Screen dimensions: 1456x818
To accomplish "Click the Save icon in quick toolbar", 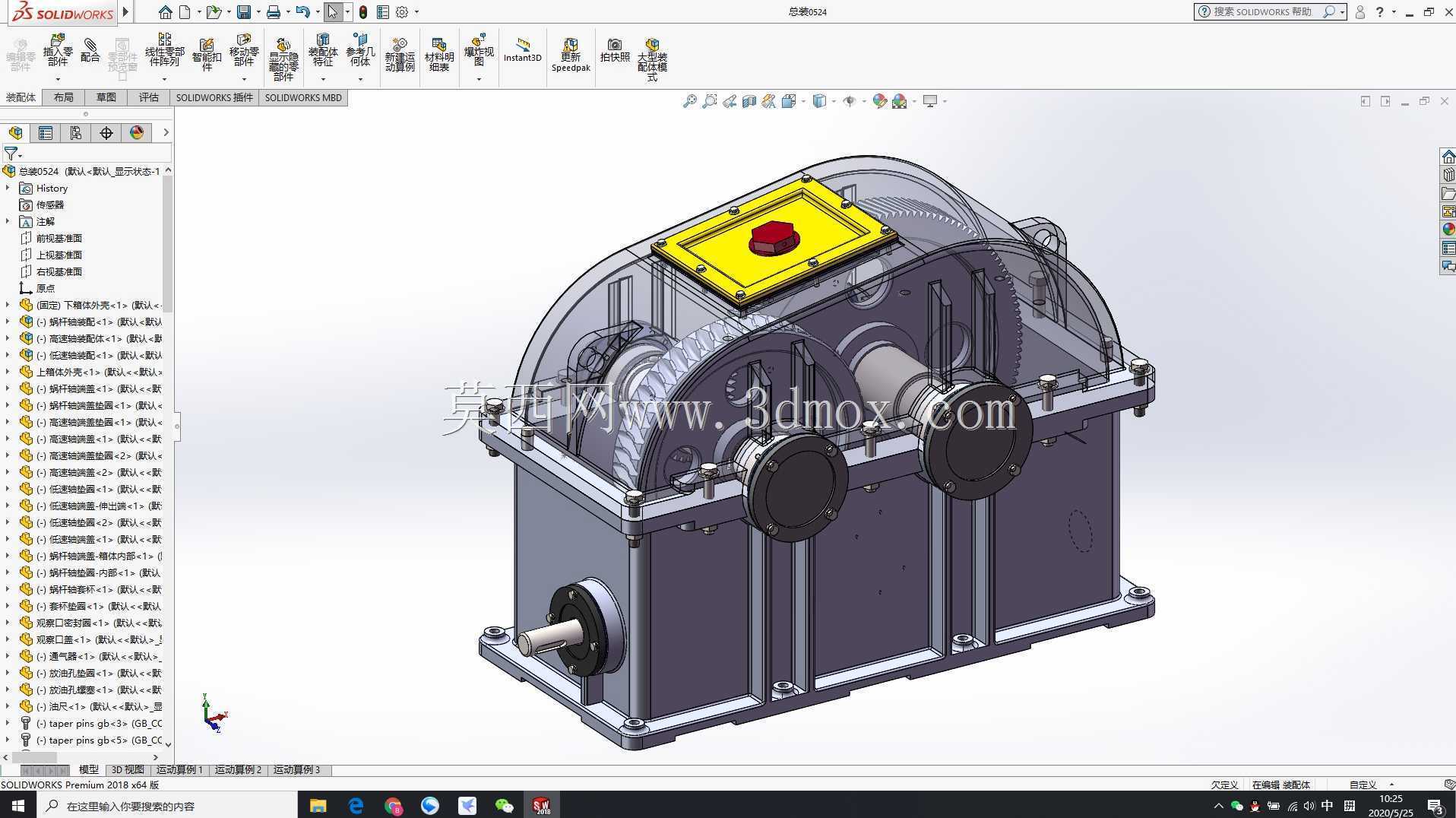I will pyautogui.click(x=244, y=12).
